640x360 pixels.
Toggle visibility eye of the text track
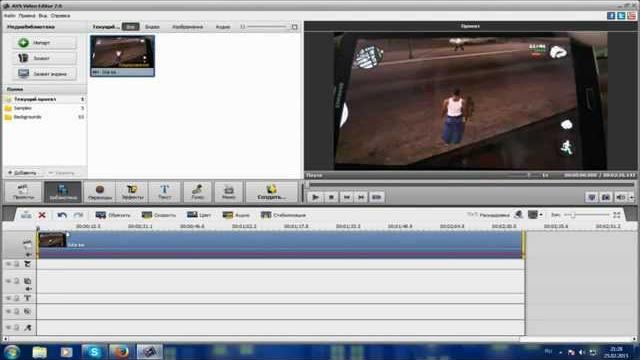(8, 298)
